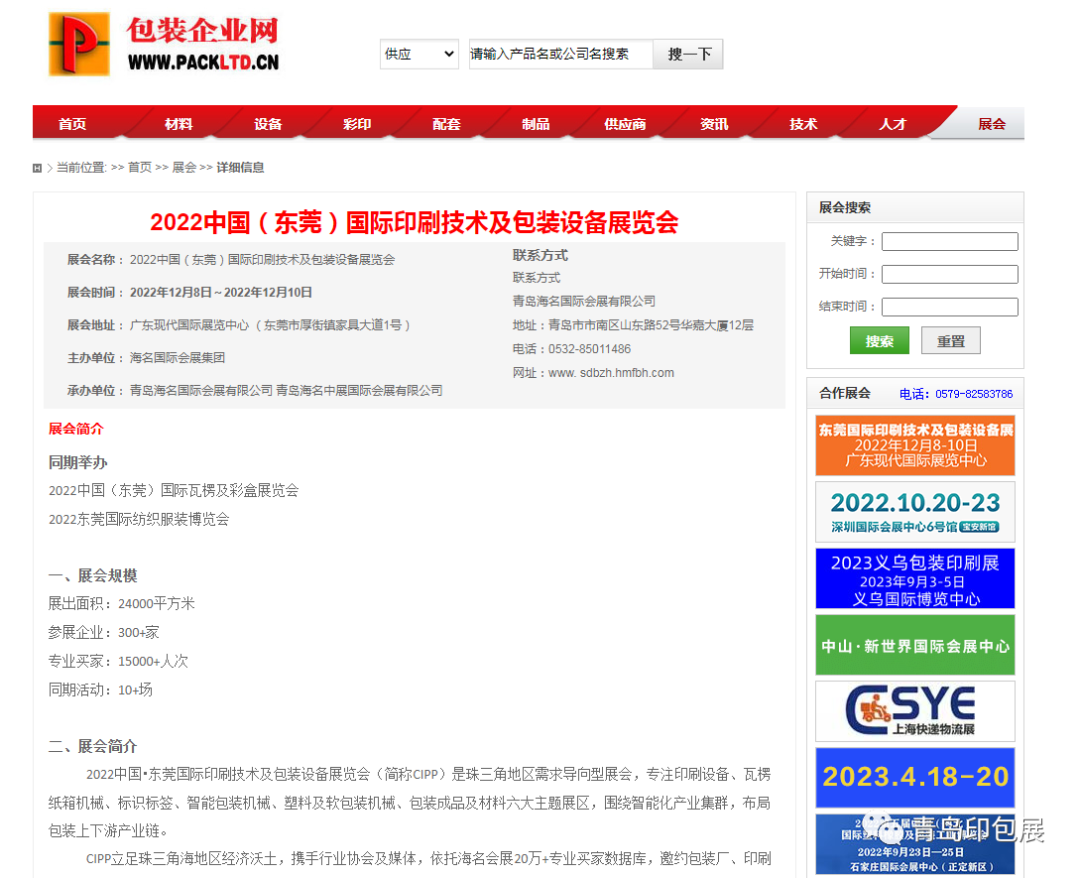Click the breadcrumb home square icon
Image resolution: width=1080 pixels, height=878 pixels.
(x=37, y=168)
